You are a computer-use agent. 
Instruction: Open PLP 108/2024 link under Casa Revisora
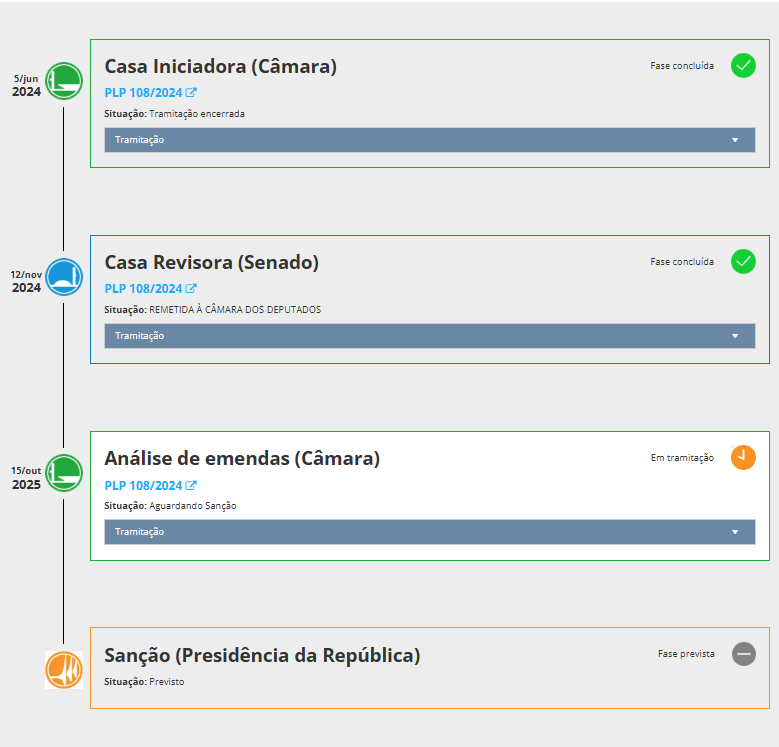[150, 289]
